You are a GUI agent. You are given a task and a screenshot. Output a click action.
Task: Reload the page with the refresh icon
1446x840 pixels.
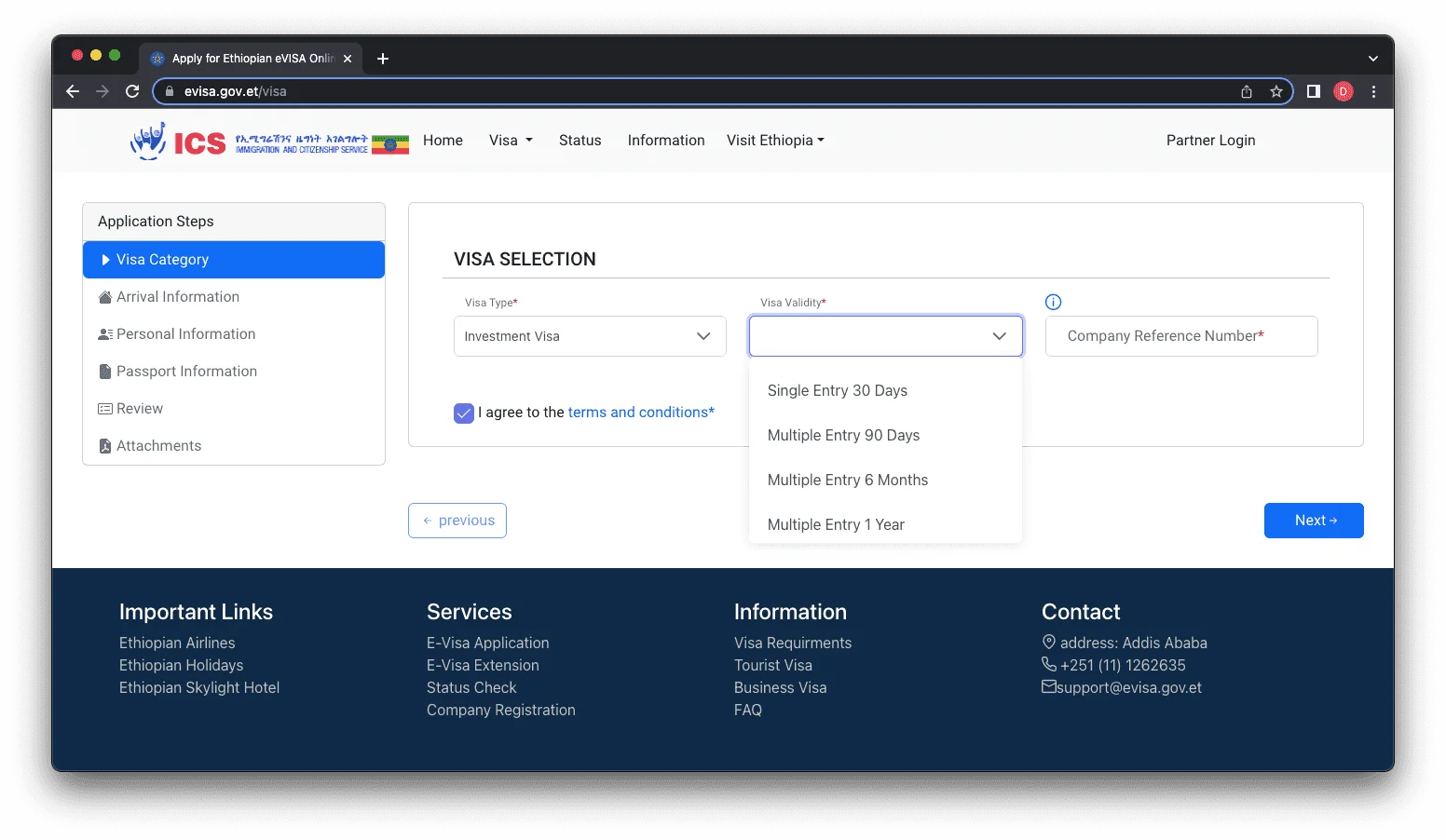click(x=132, y=91)
